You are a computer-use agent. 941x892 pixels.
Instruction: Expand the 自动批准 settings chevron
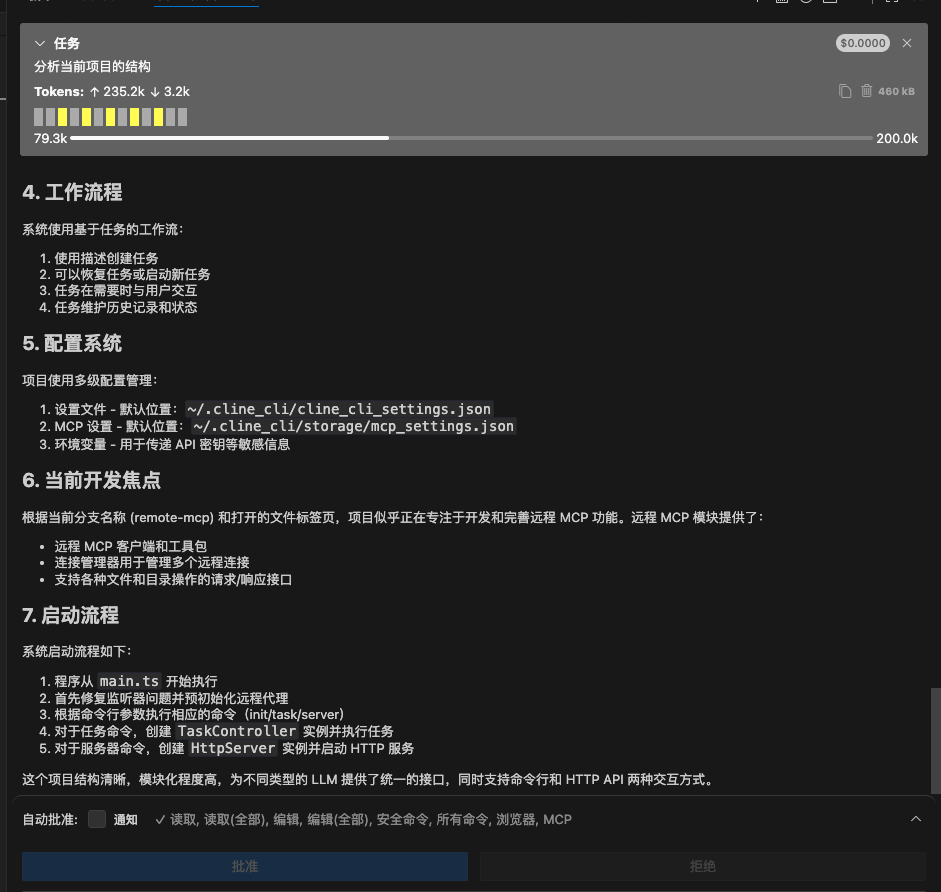(x=915, y=819)
